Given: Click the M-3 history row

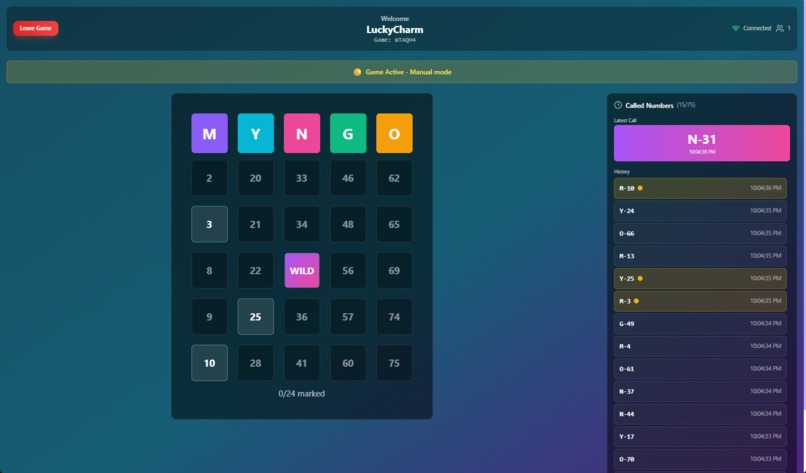Looking at the screenshot, I should tap(700, 301).
